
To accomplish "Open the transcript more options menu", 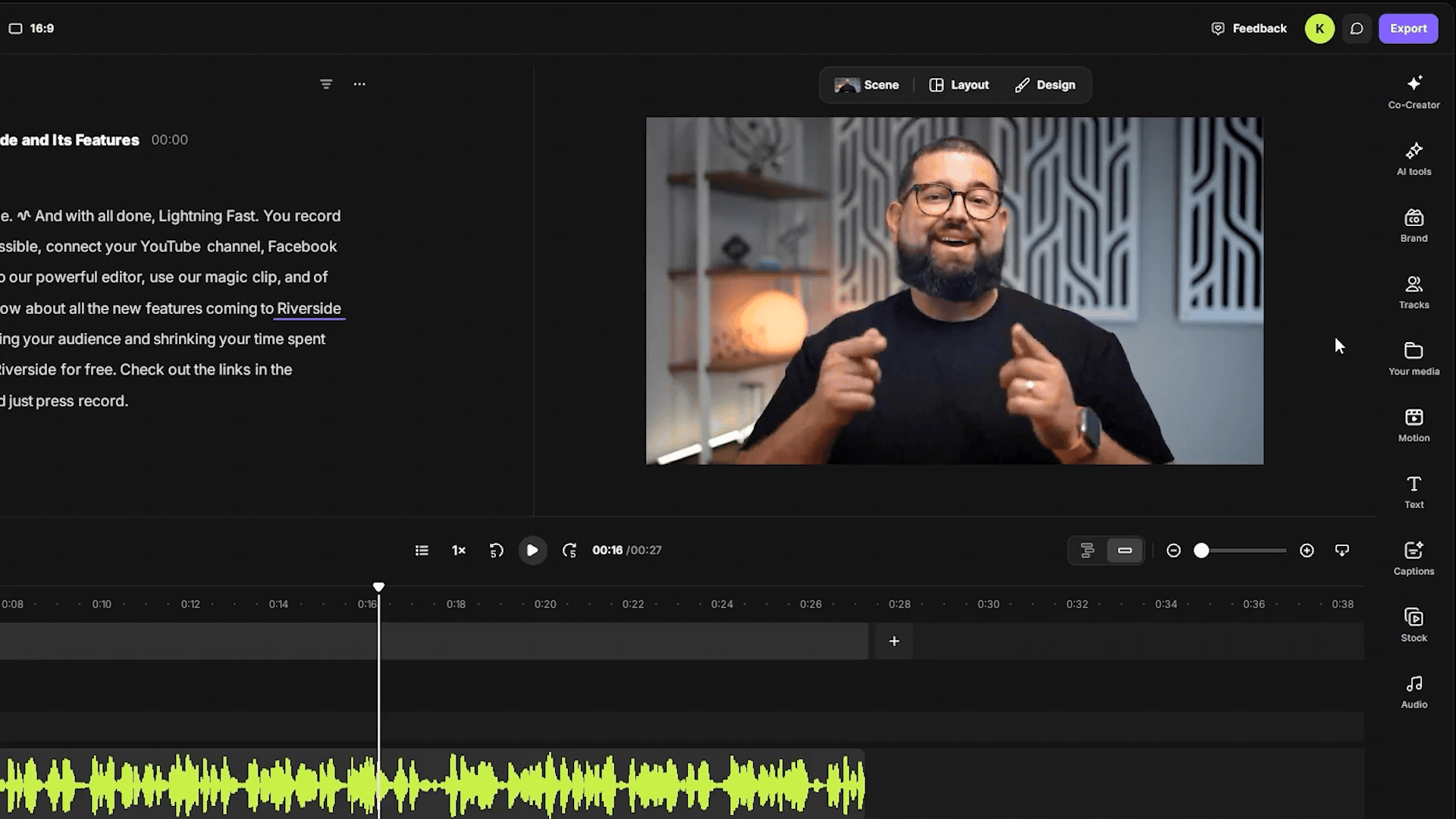I will (359, 84).
